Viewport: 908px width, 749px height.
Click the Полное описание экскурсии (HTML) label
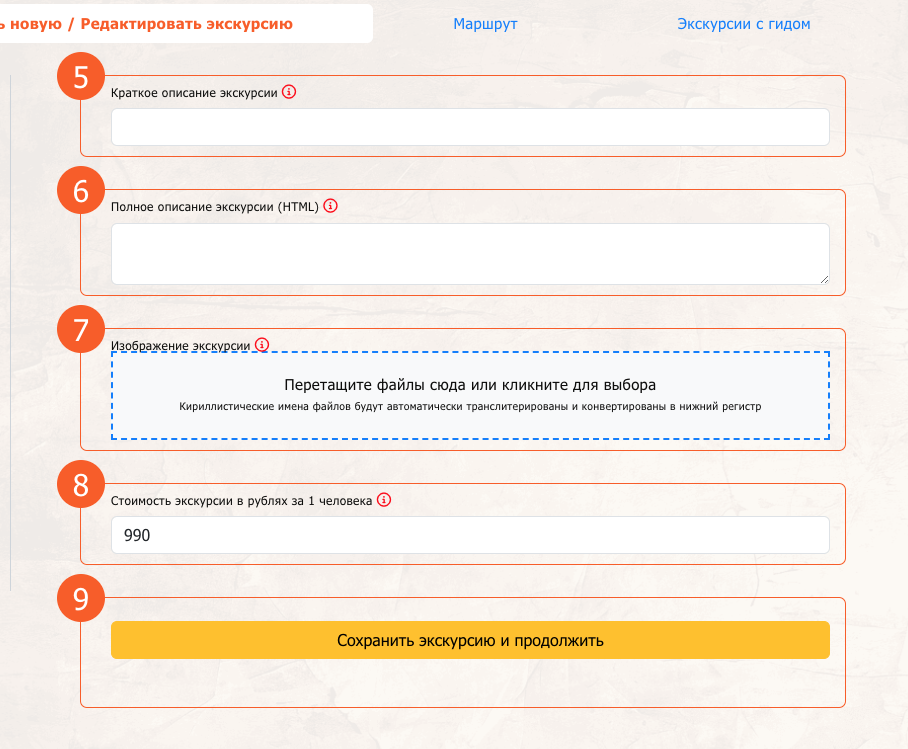(215, 207)
